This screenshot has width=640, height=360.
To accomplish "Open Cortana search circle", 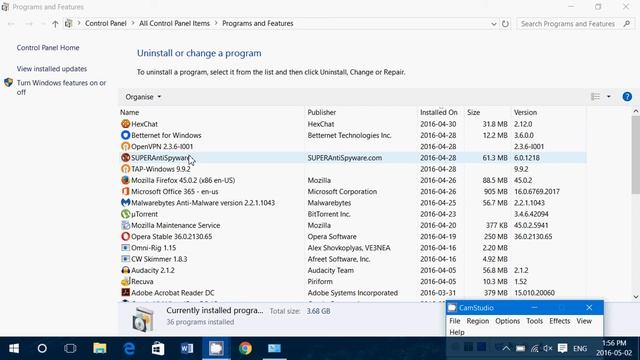I will tap(42, 348).
